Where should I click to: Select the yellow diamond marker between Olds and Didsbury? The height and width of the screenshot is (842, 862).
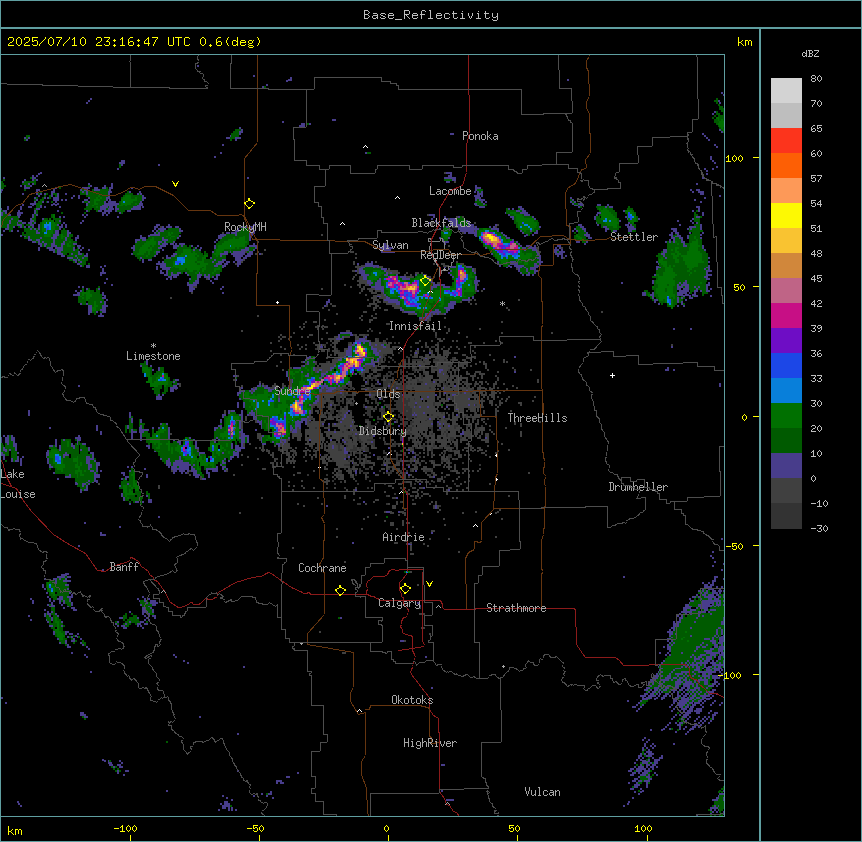pyautogui.click(x=388, y=417)
